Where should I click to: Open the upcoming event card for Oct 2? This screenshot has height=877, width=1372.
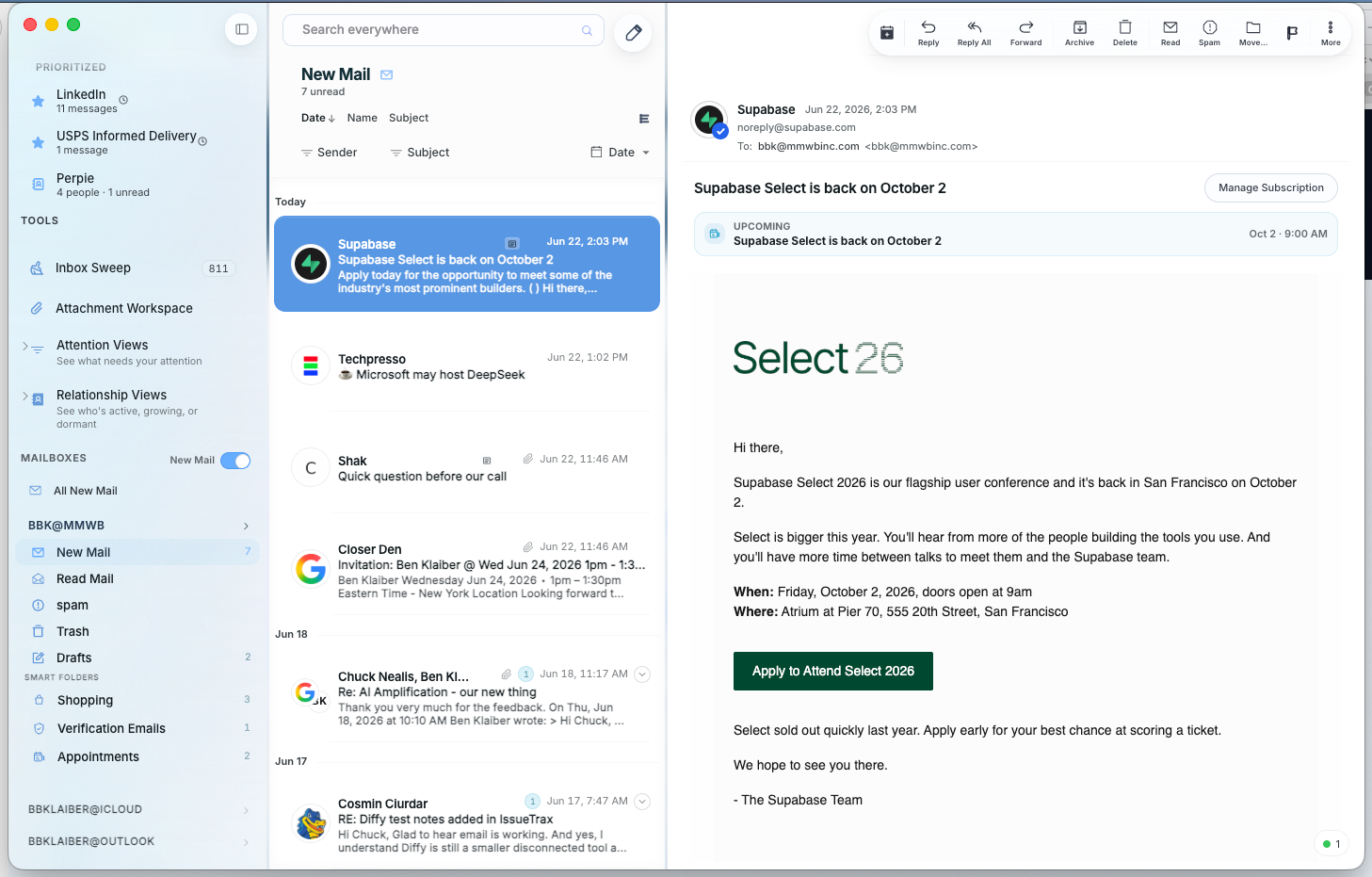pyautogui.click(x=1015, y=234)
